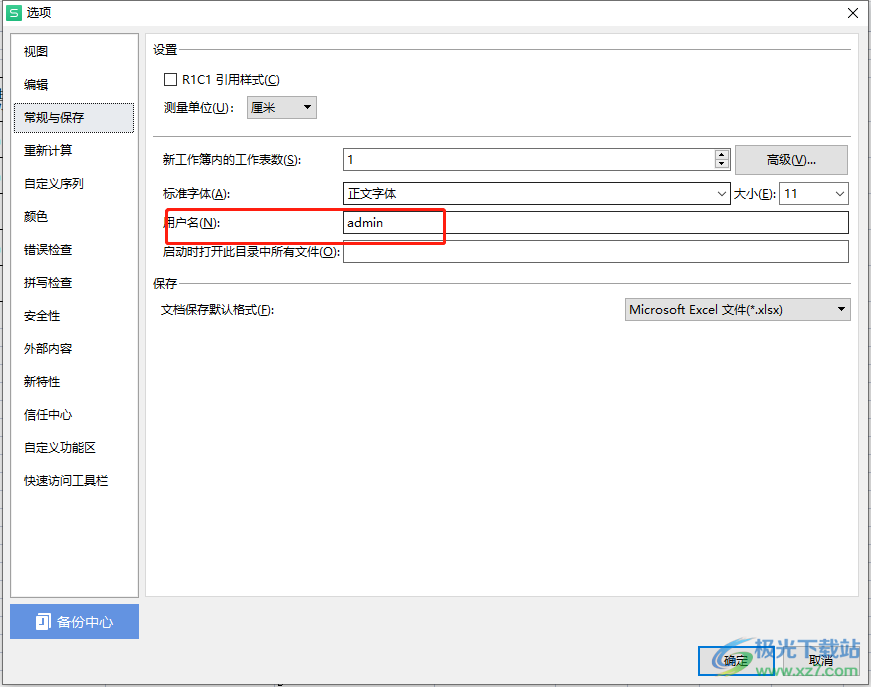Confirm the options with 确定
871x687 pixels.
tap(735, 661)
